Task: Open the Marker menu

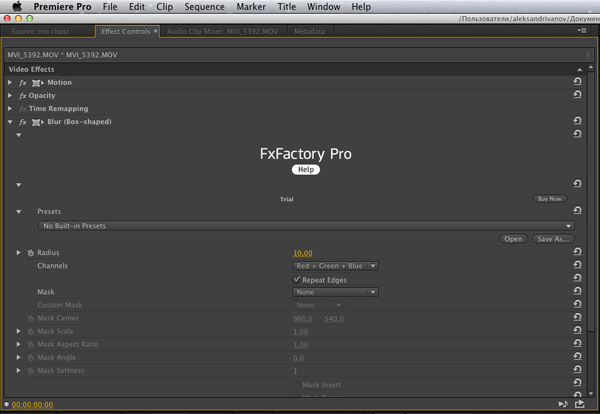Action: tap(251, 7)
